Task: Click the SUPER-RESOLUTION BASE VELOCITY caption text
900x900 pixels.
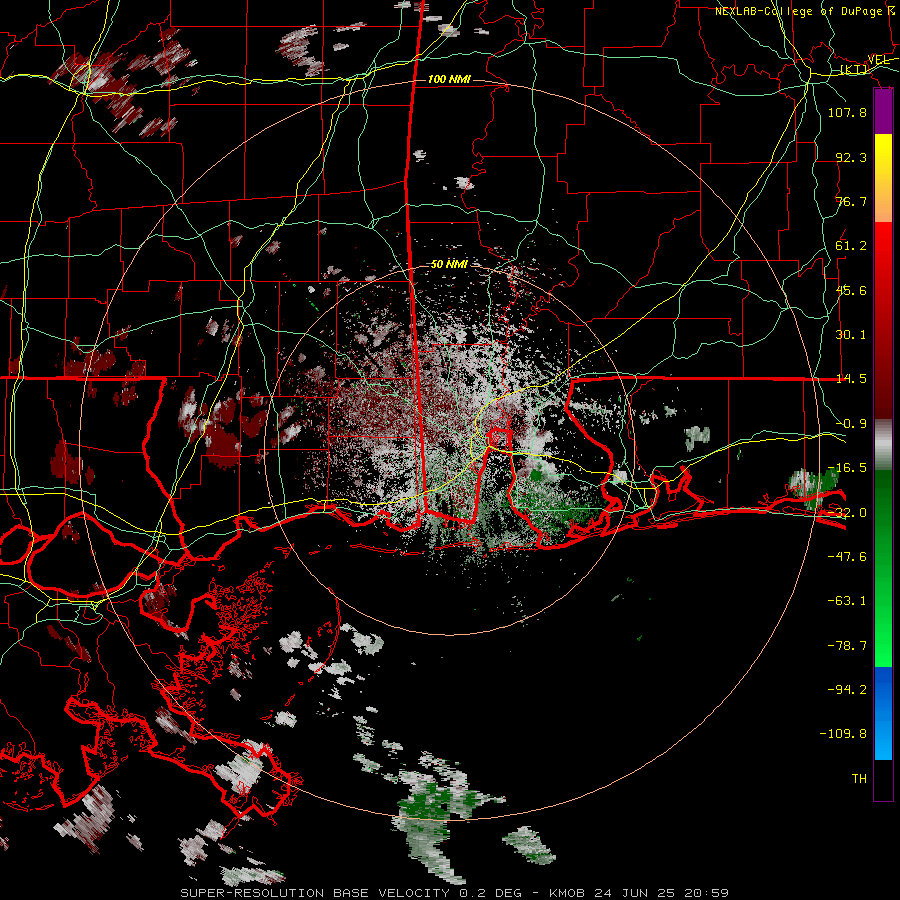Action: point(315,893)
